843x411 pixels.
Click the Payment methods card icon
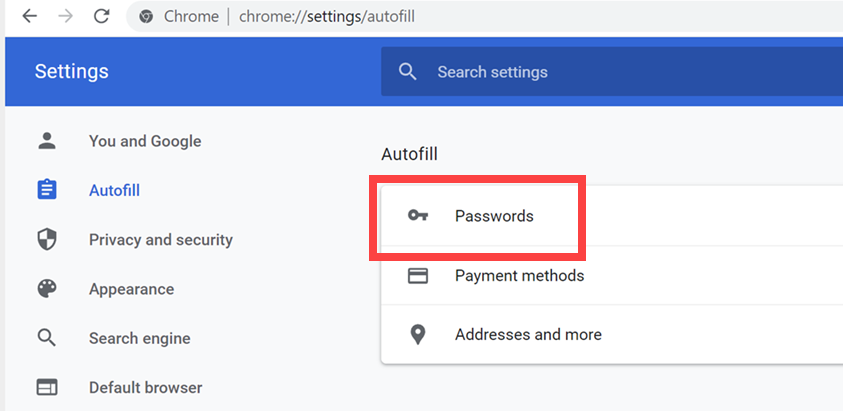[418, 275]
